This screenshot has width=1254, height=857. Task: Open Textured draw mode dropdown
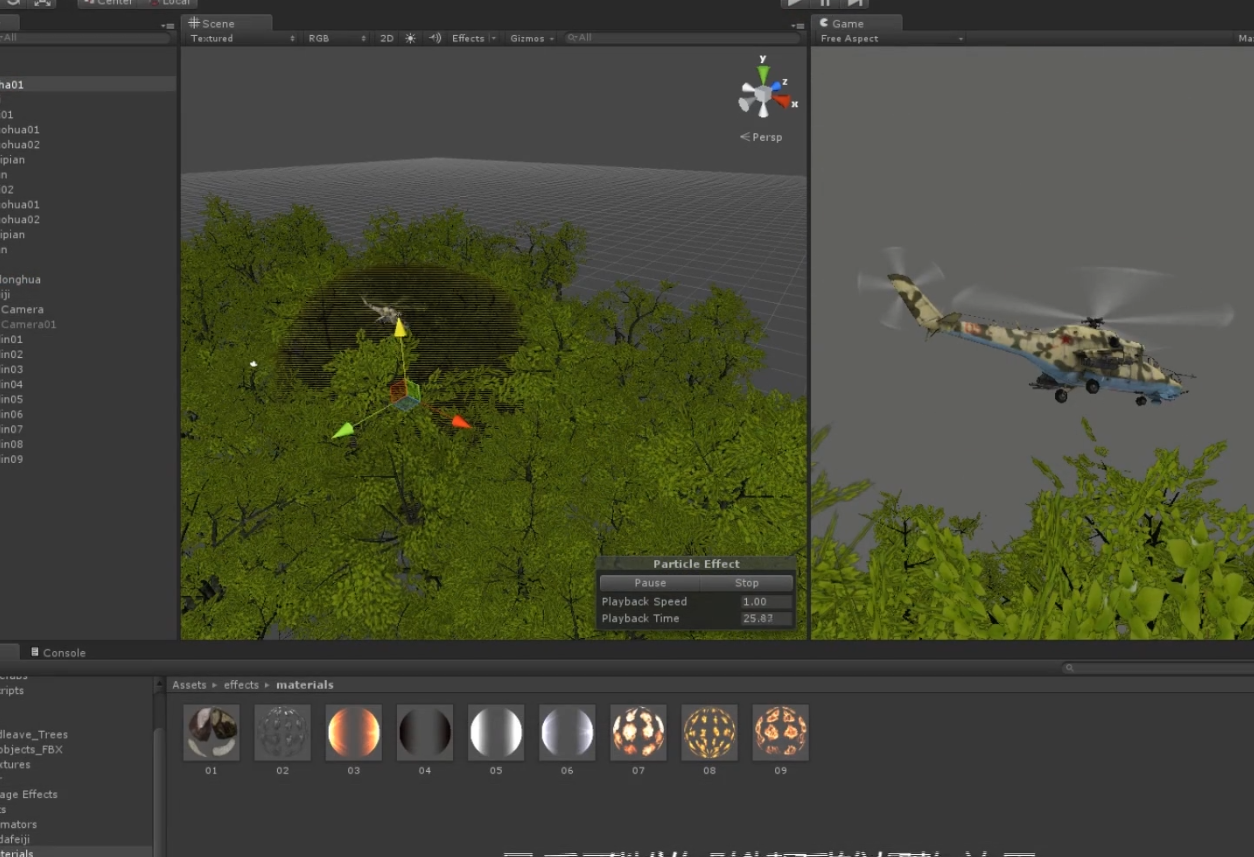coord(243,38)
